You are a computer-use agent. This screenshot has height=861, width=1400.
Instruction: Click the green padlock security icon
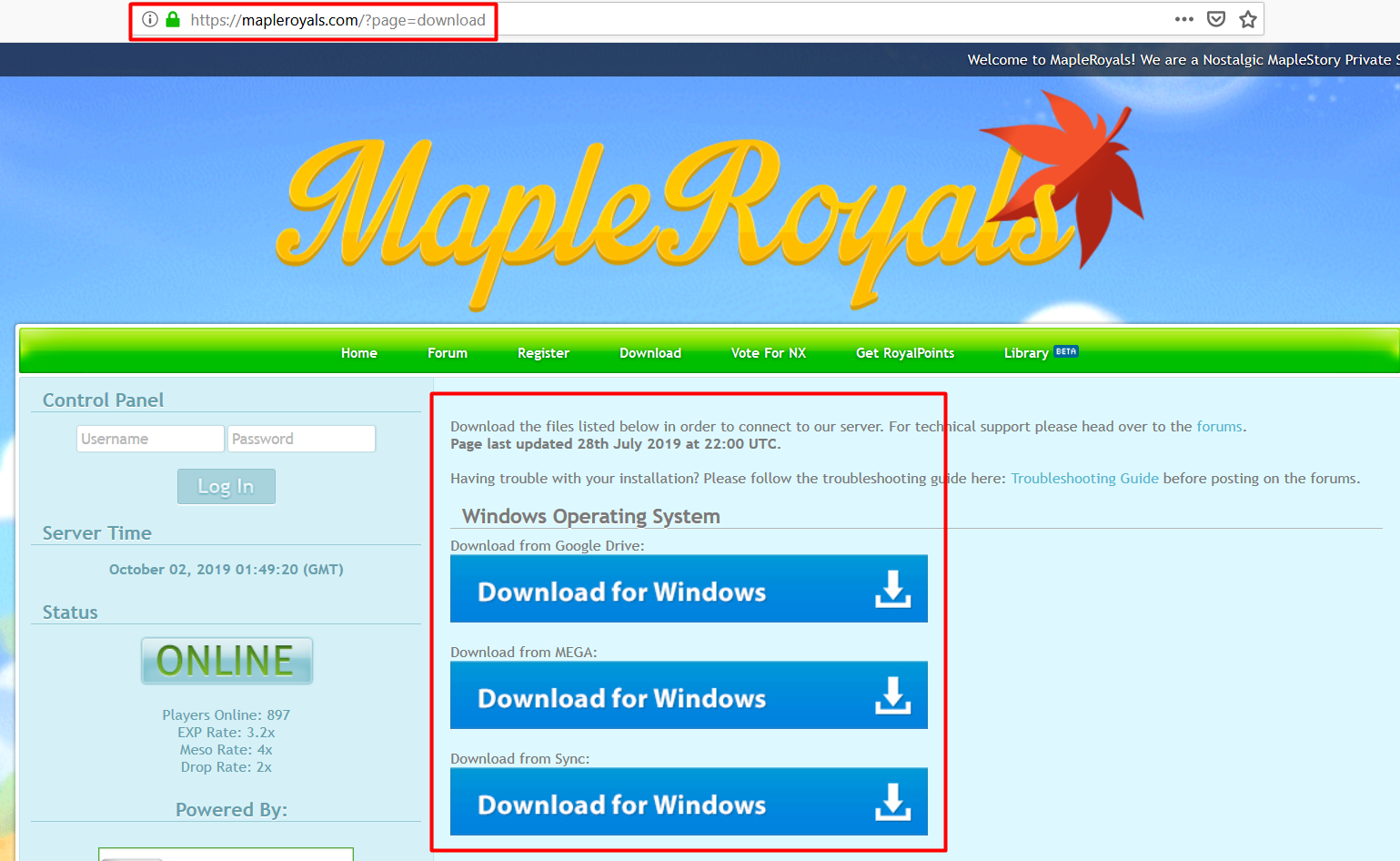coord(173,19)
